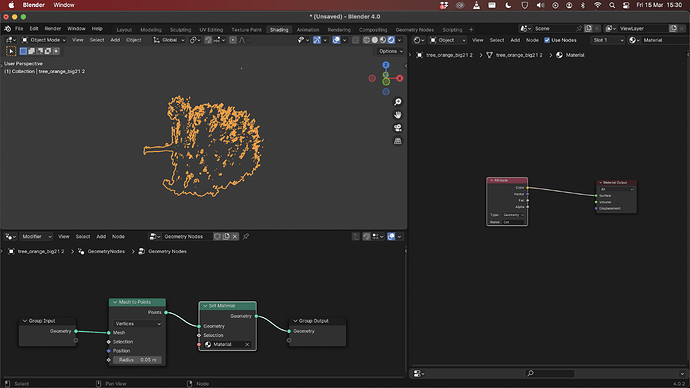Open the viewport zoom magnifier gizmo
This screenshot has height=388, width=690.
[398, 102]
